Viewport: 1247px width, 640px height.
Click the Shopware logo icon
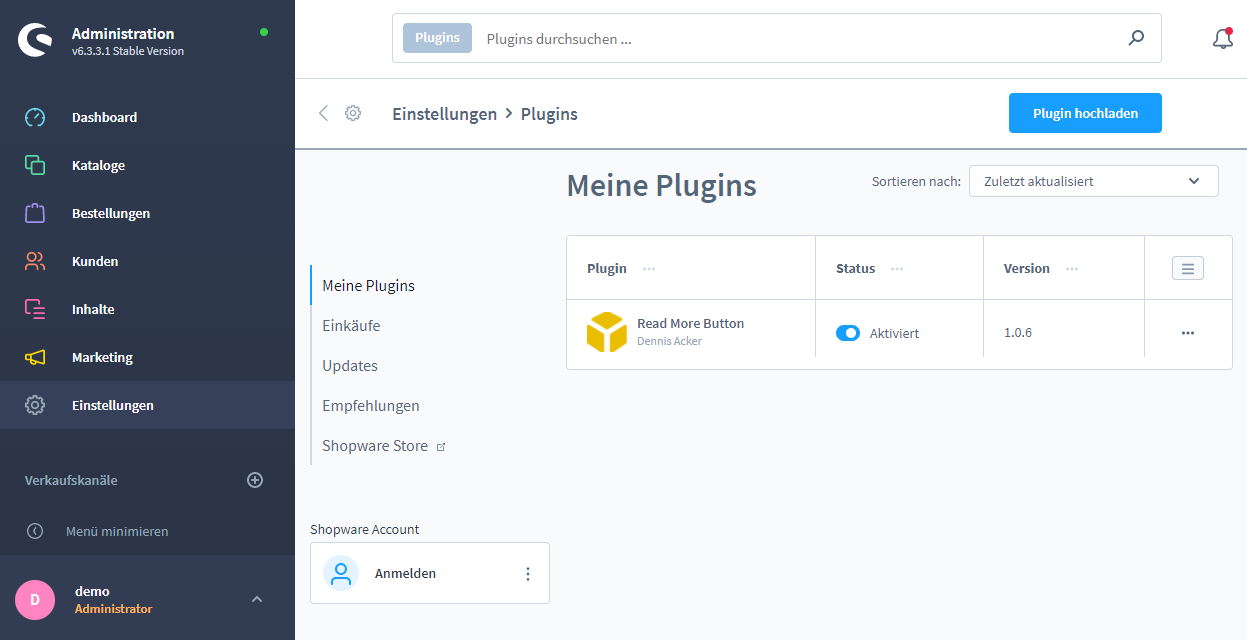point(35,41)
